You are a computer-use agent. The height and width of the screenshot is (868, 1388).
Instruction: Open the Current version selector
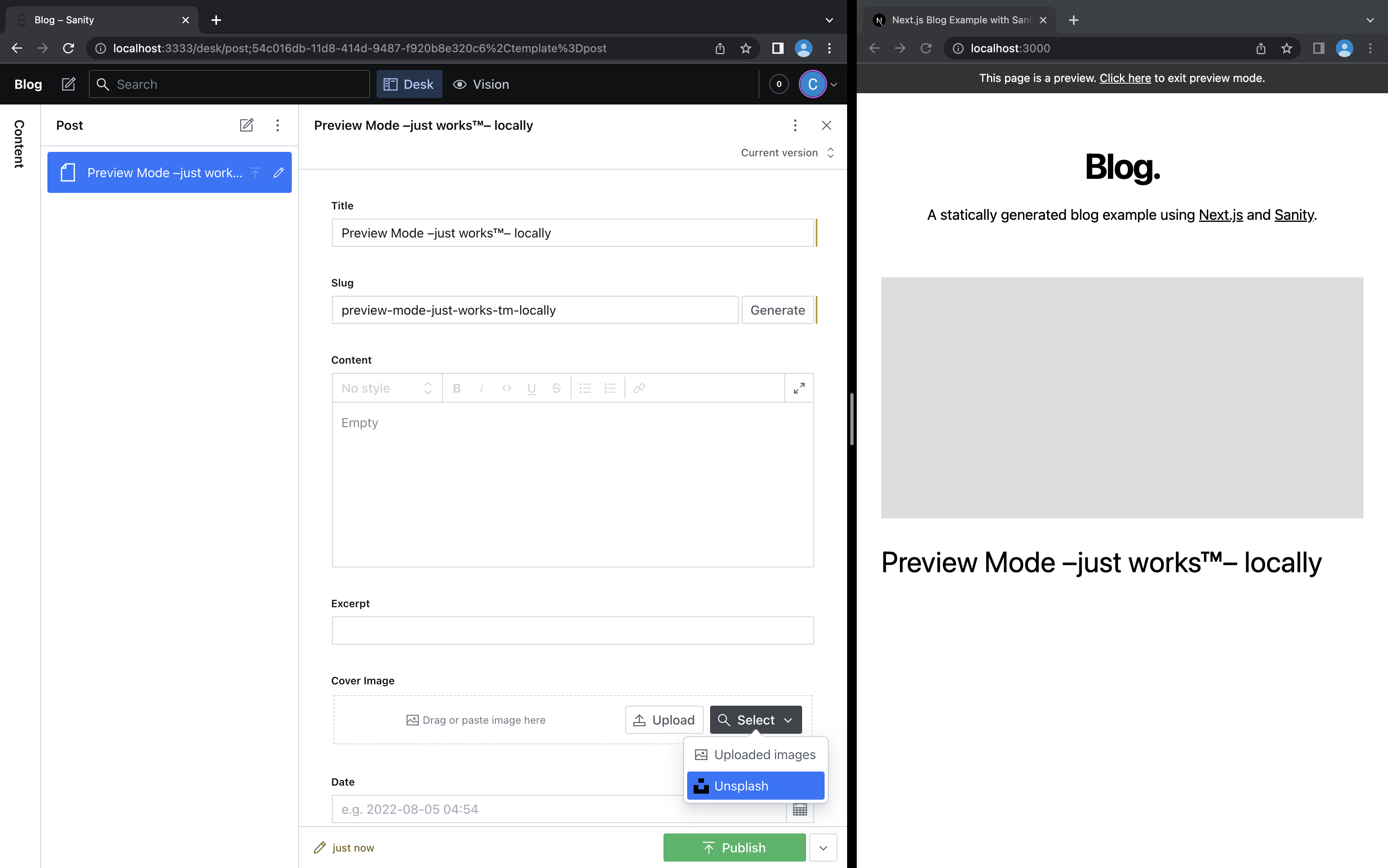(787, 153)
